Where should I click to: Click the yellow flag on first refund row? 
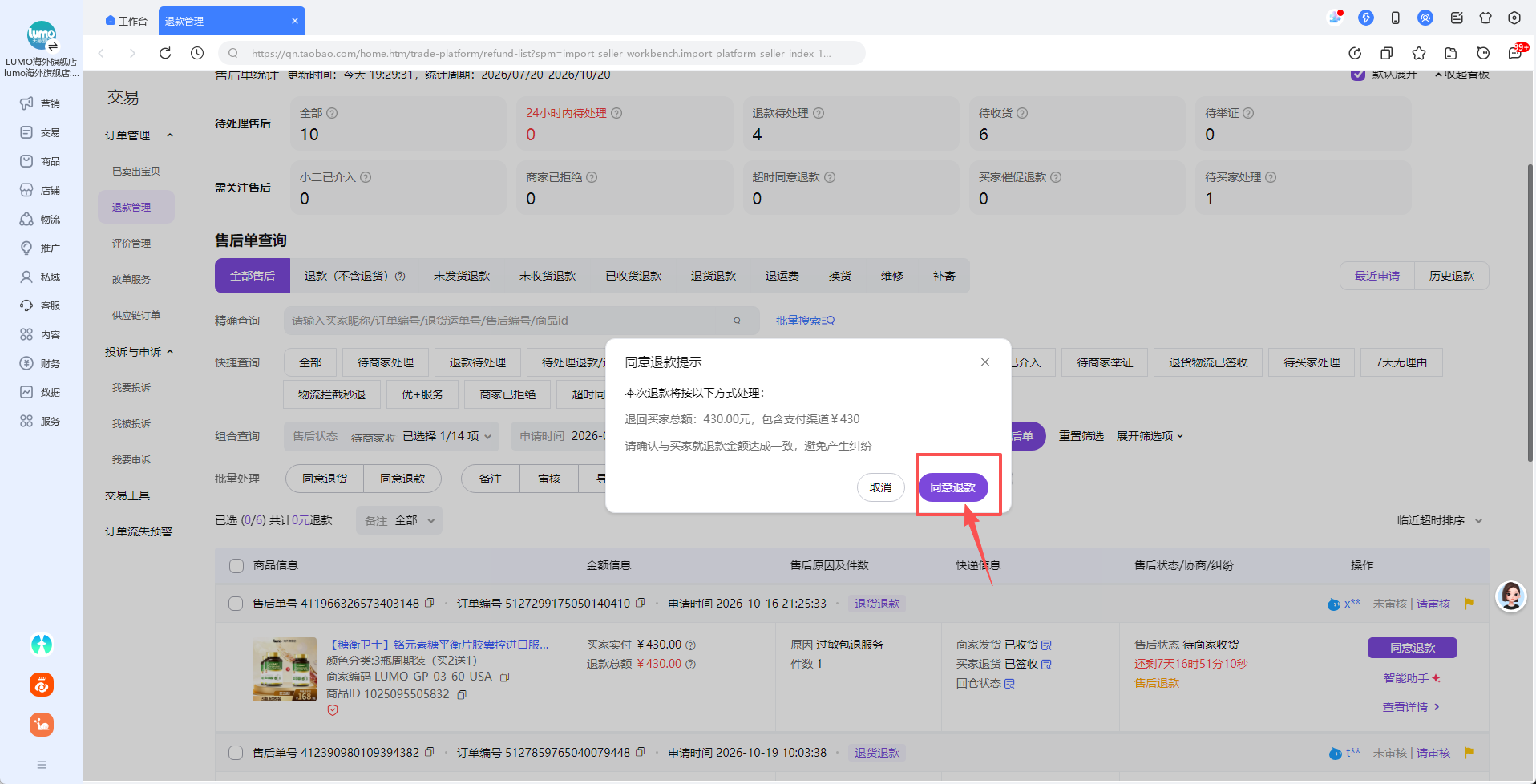(1469, 604)
